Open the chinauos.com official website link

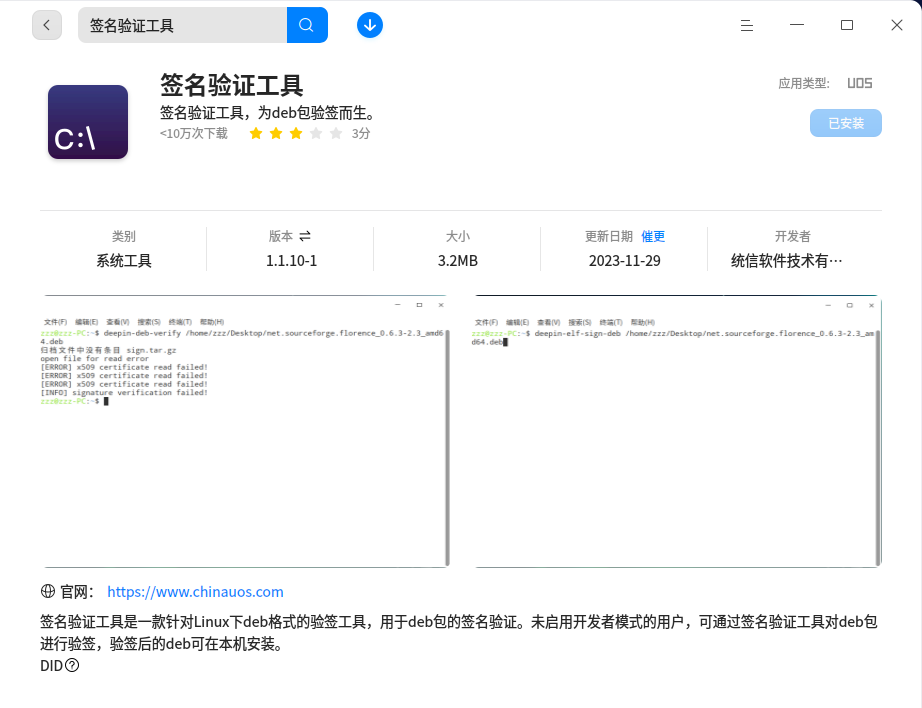click(194, 591)
